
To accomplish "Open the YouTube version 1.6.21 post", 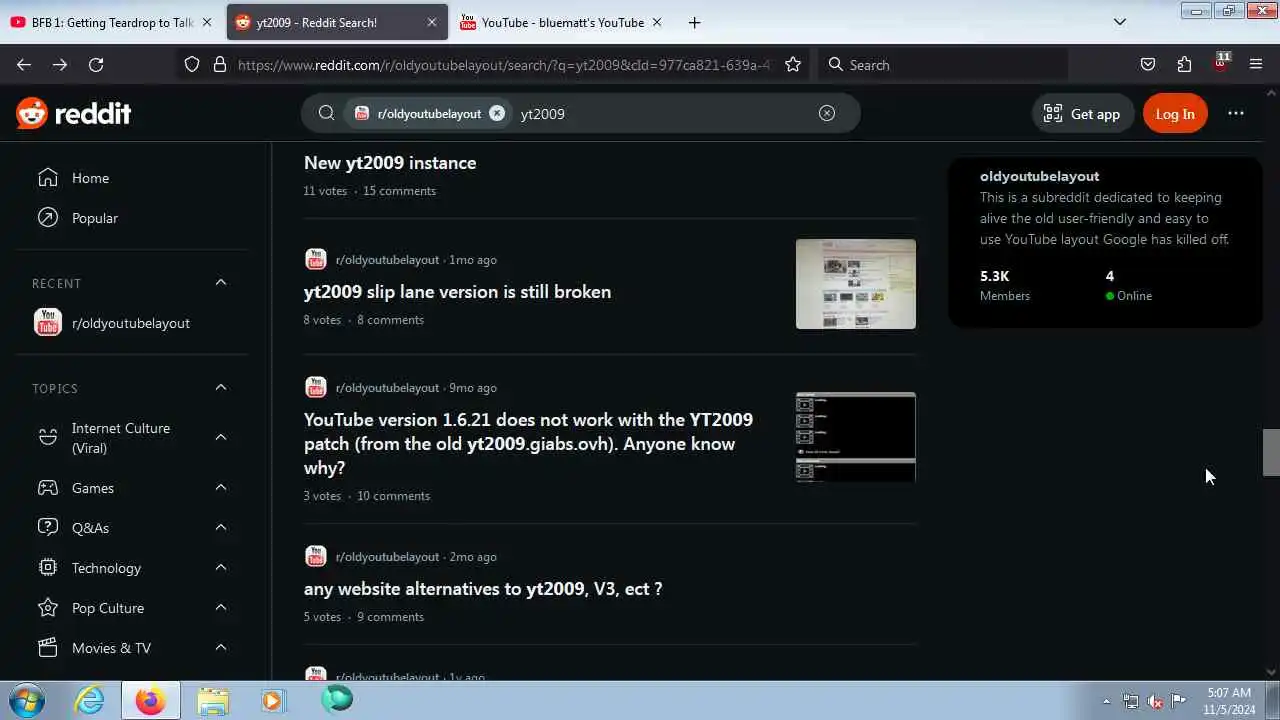I will click(530, 443).
